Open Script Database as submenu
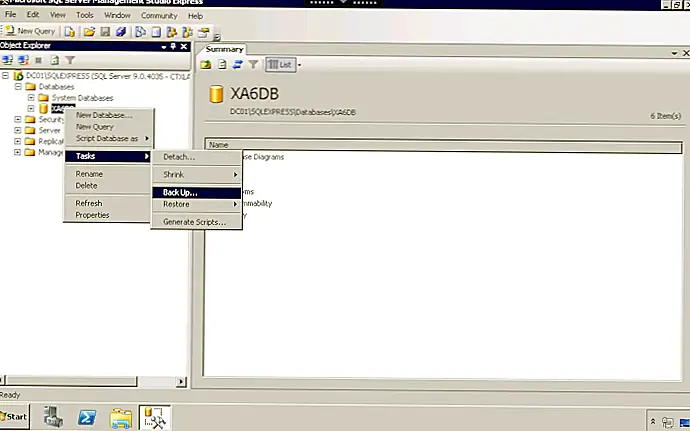690x431 pixels. click(108, 138)
